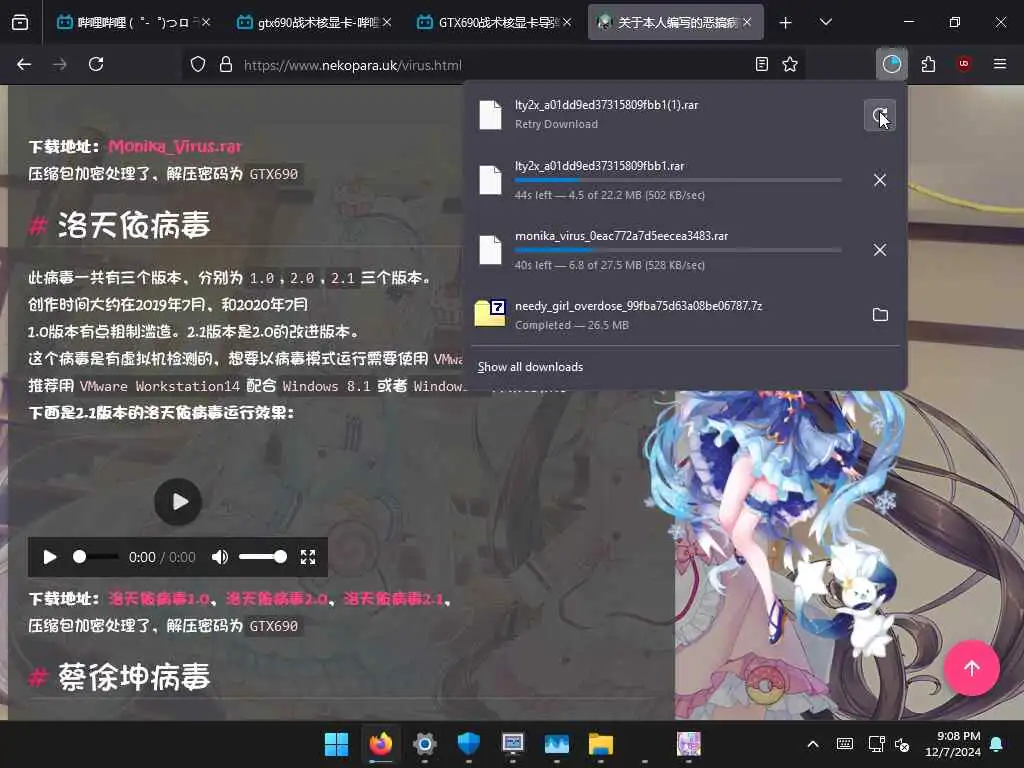Open Windows Security shield in taskbar

coord(468,744)
